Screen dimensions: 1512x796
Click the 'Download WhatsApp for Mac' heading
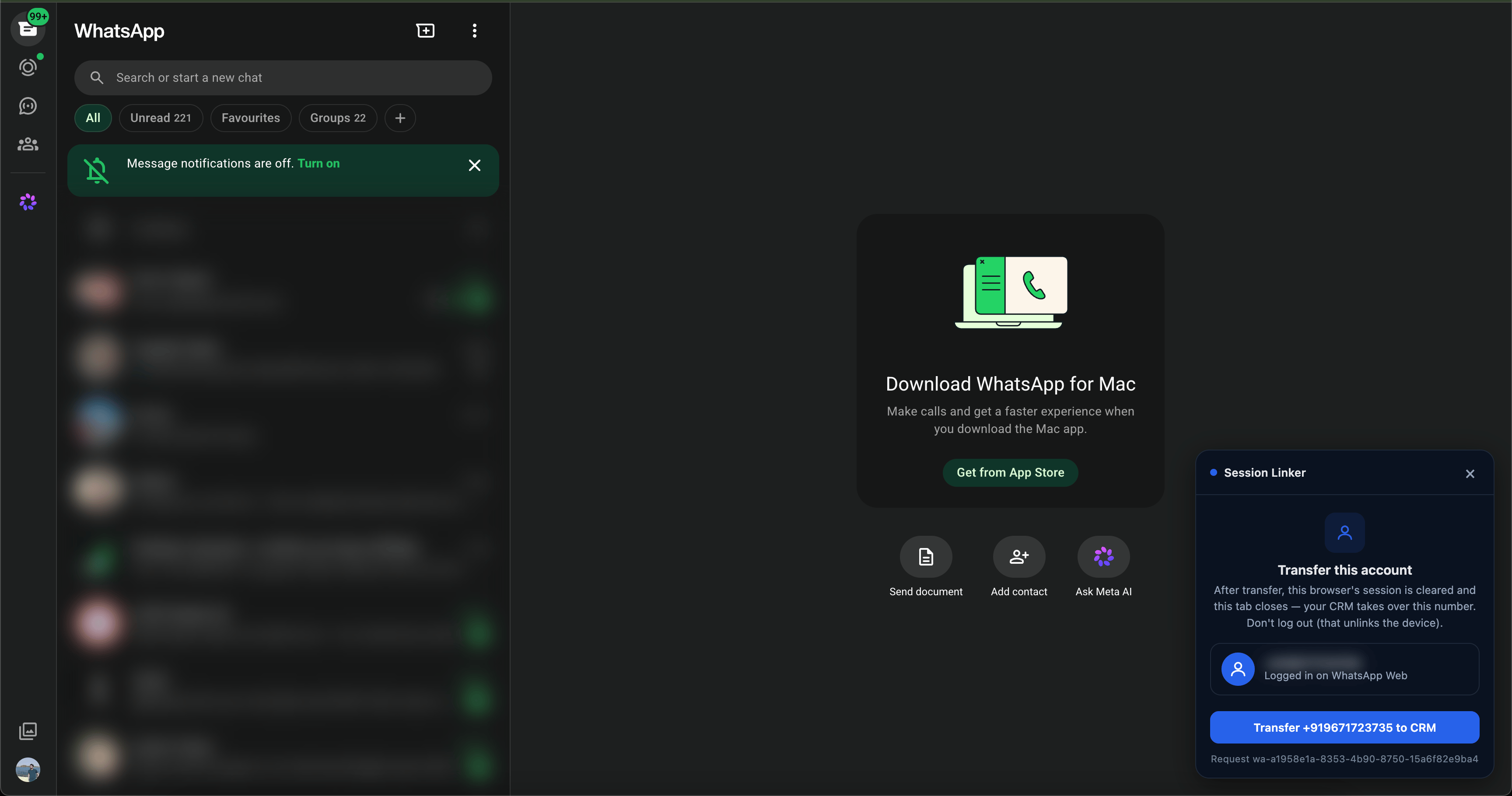[1010, 384]
